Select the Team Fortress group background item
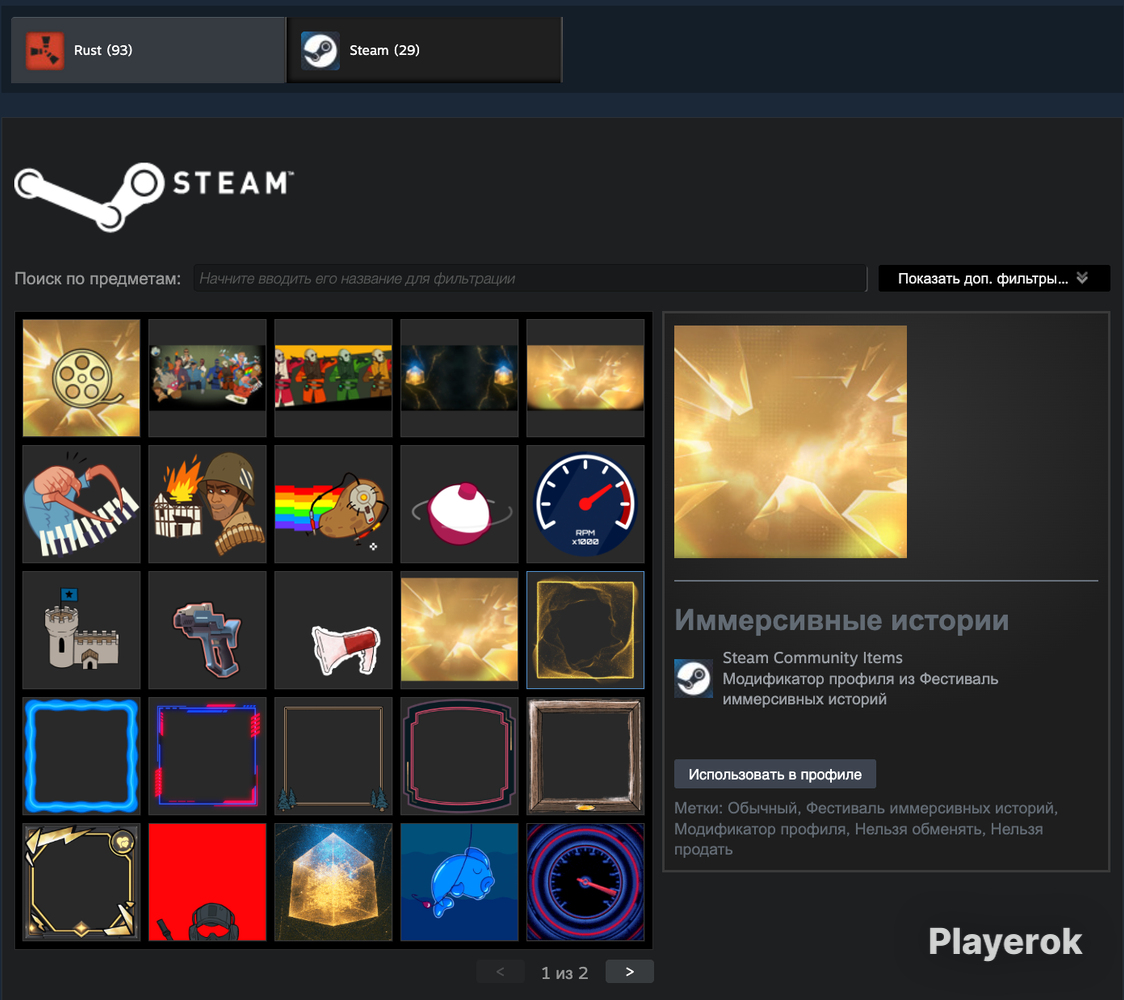The image size is (1124, 1000). pyautogui.click(x=207, y=378)
